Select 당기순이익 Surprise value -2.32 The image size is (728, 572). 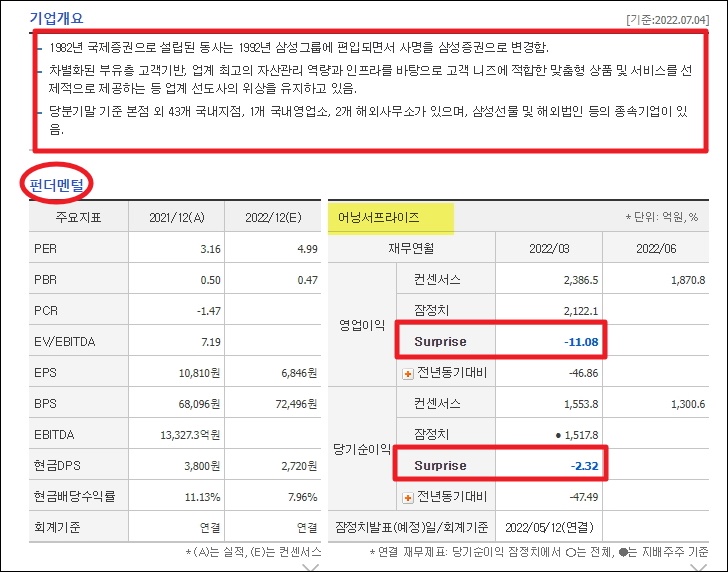(x=585, y=466)
